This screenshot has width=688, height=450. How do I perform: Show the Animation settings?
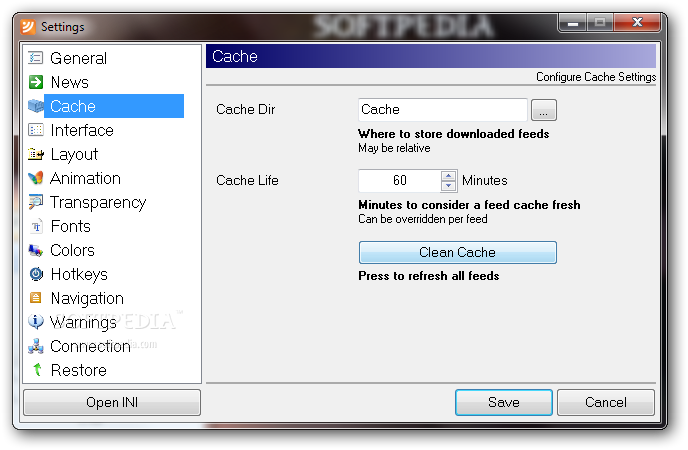click(85, 178)
